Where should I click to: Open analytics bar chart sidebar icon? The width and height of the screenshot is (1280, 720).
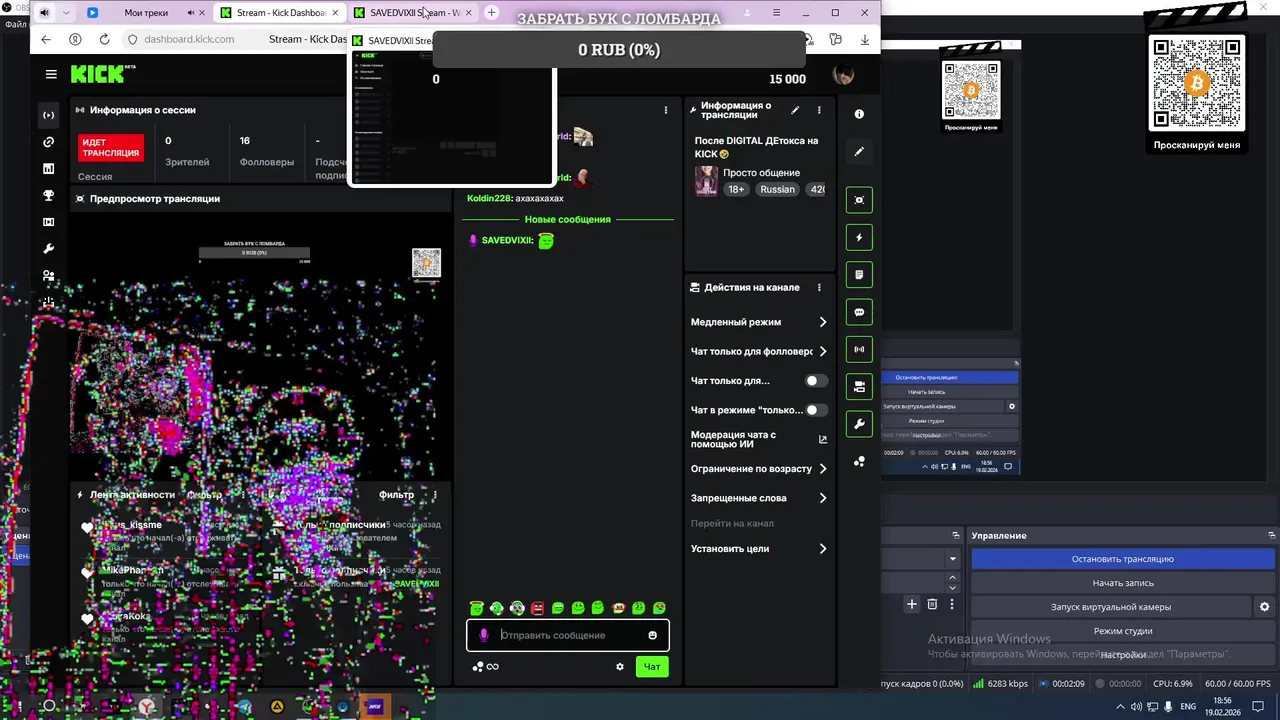pyautogui.click(x=48, y=168)
